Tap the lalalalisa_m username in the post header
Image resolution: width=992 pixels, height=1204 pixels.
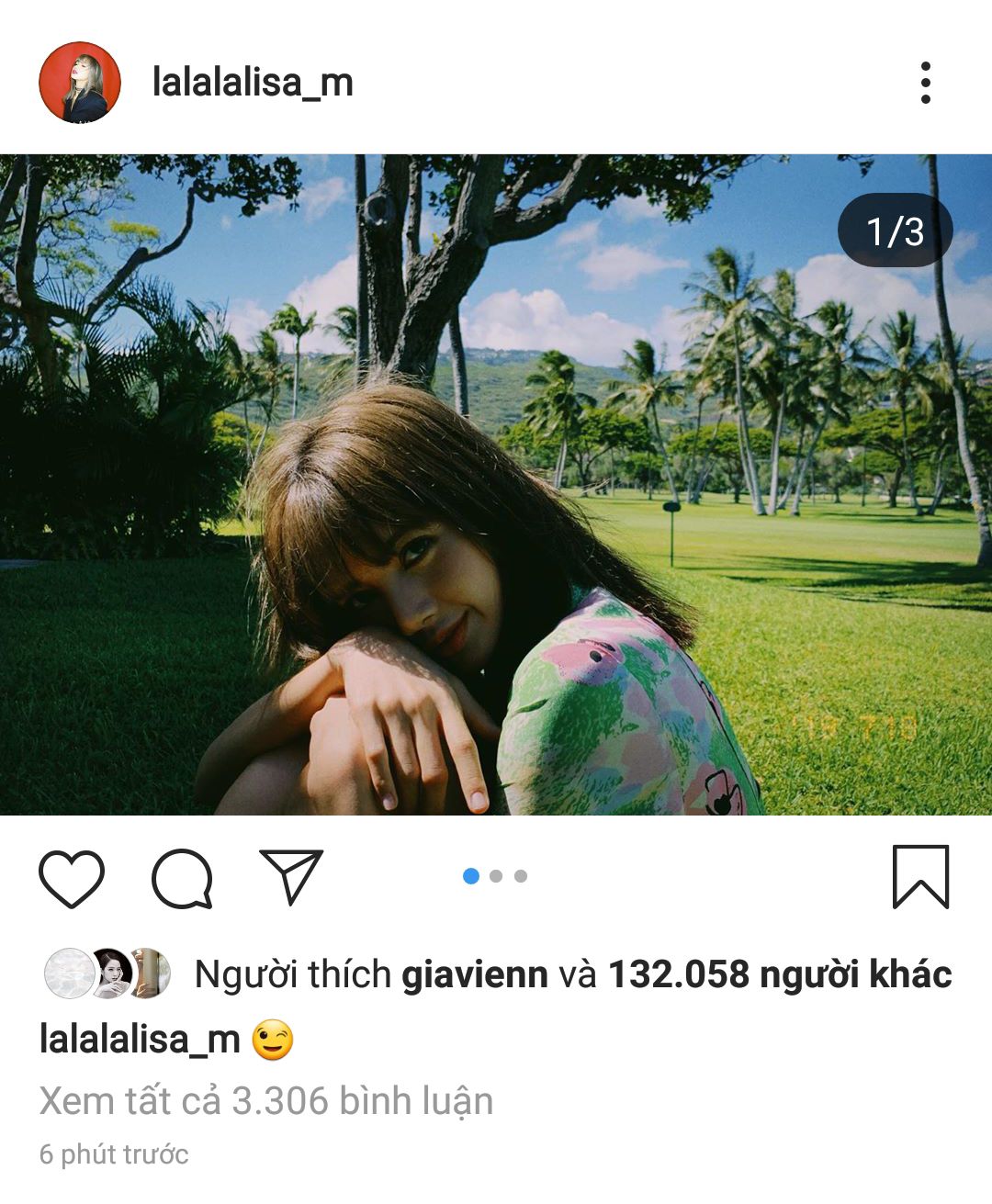pos(253,83)
